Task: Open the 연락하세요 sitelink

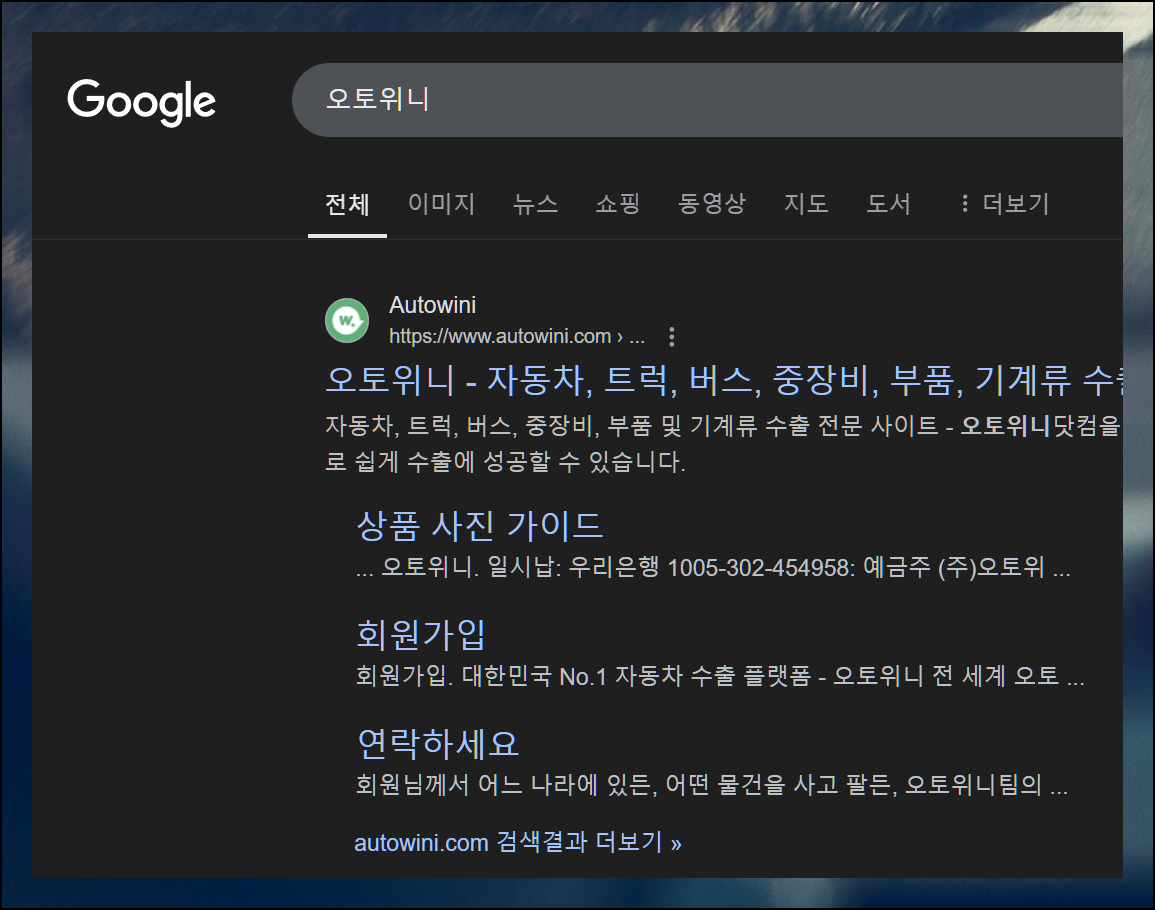Action: click(x=438, y=743)
